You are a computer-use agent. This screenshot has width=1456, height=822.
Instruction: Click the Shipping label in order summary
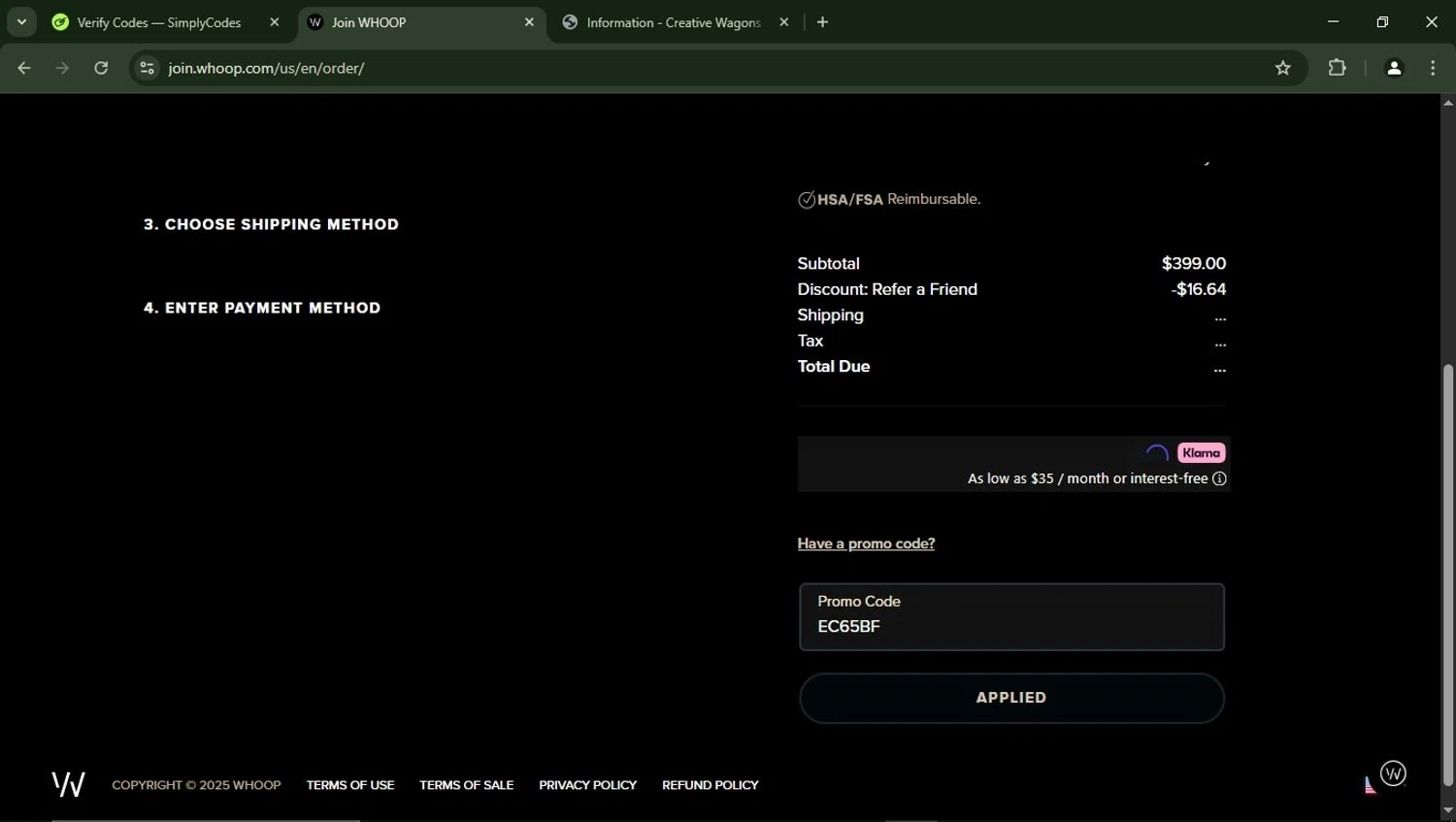point(831,315)
